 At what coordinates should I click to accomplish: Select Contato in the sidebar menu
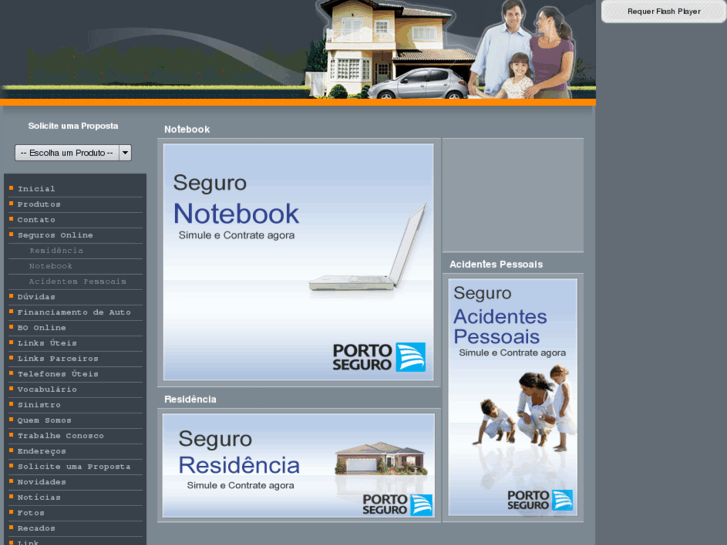tap(36, 220)
